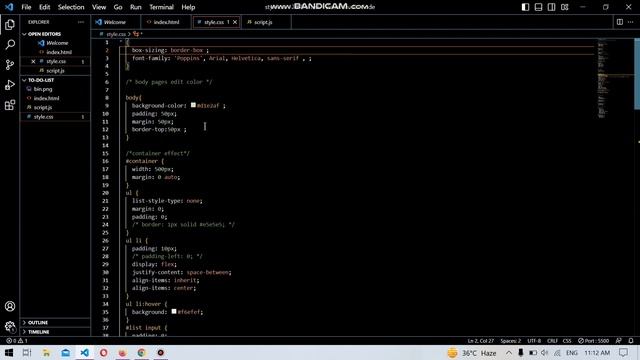Open File Explorer from taskbar
640x360 pixels.
click(46, 353)
